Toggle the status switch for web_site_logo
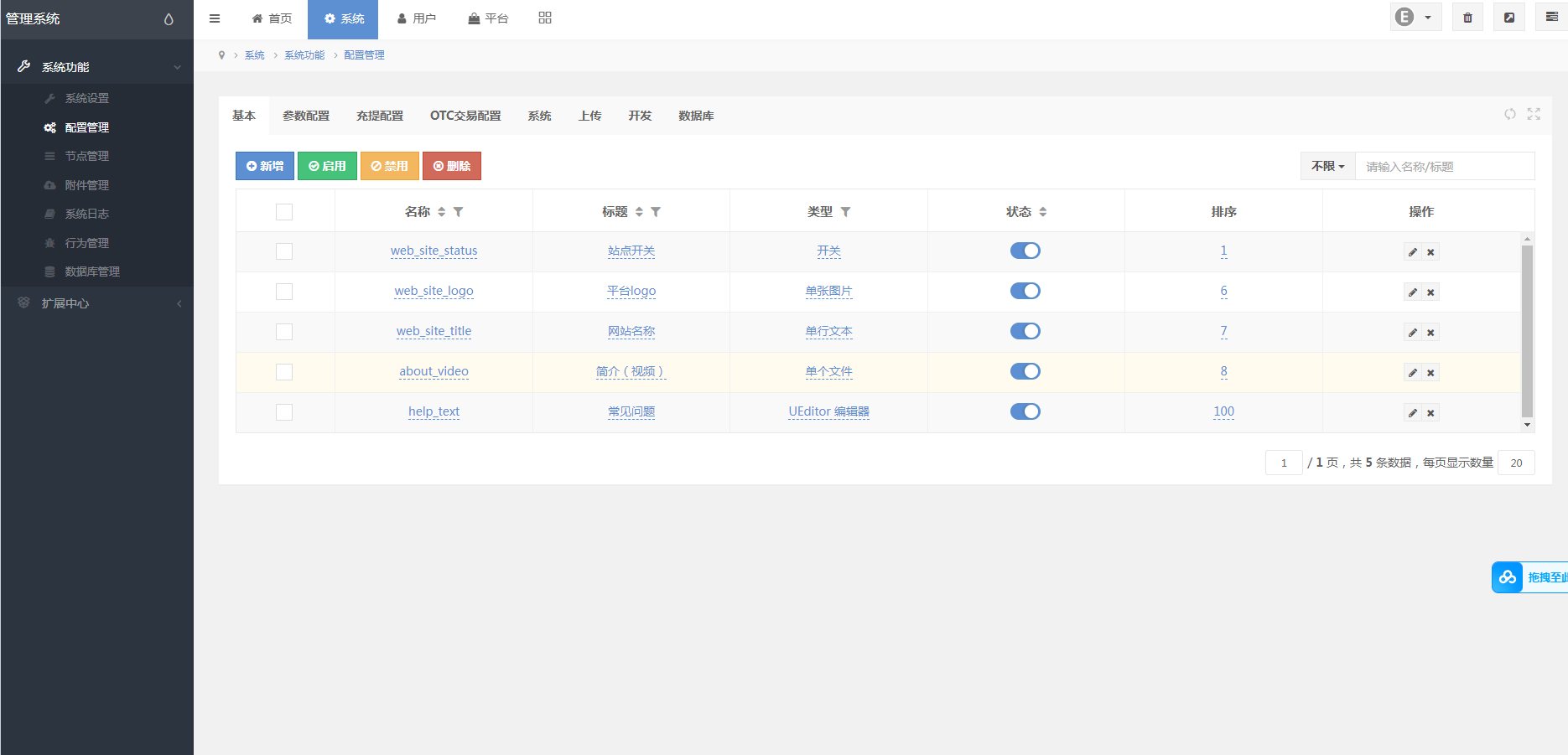 click(1025, 291)
